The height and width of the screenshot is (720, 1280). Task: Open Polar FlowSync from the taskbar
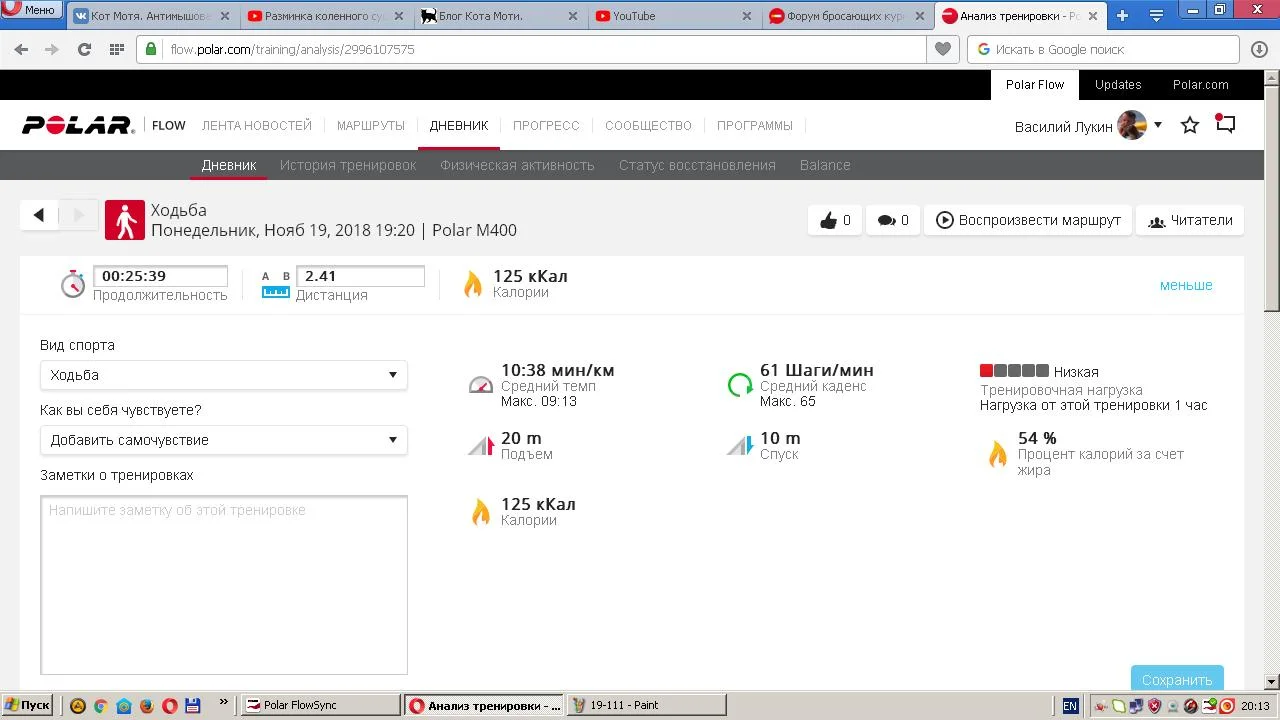(x=320, y=705)
